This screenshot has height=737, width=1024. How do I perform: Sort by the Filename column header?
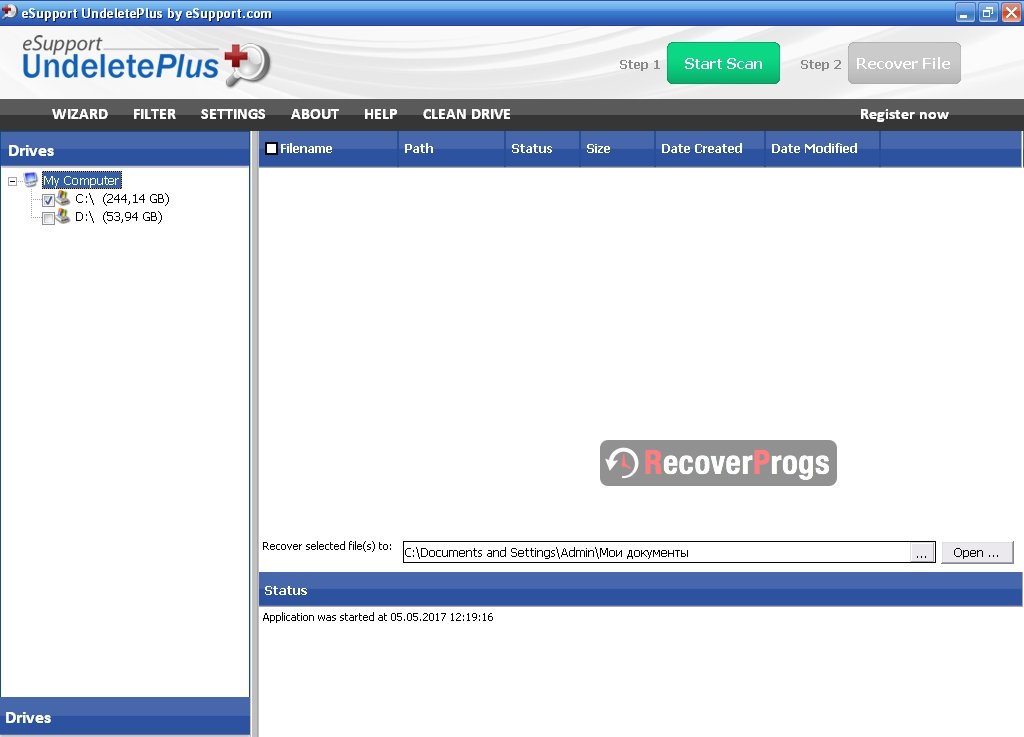click(328, 148)
